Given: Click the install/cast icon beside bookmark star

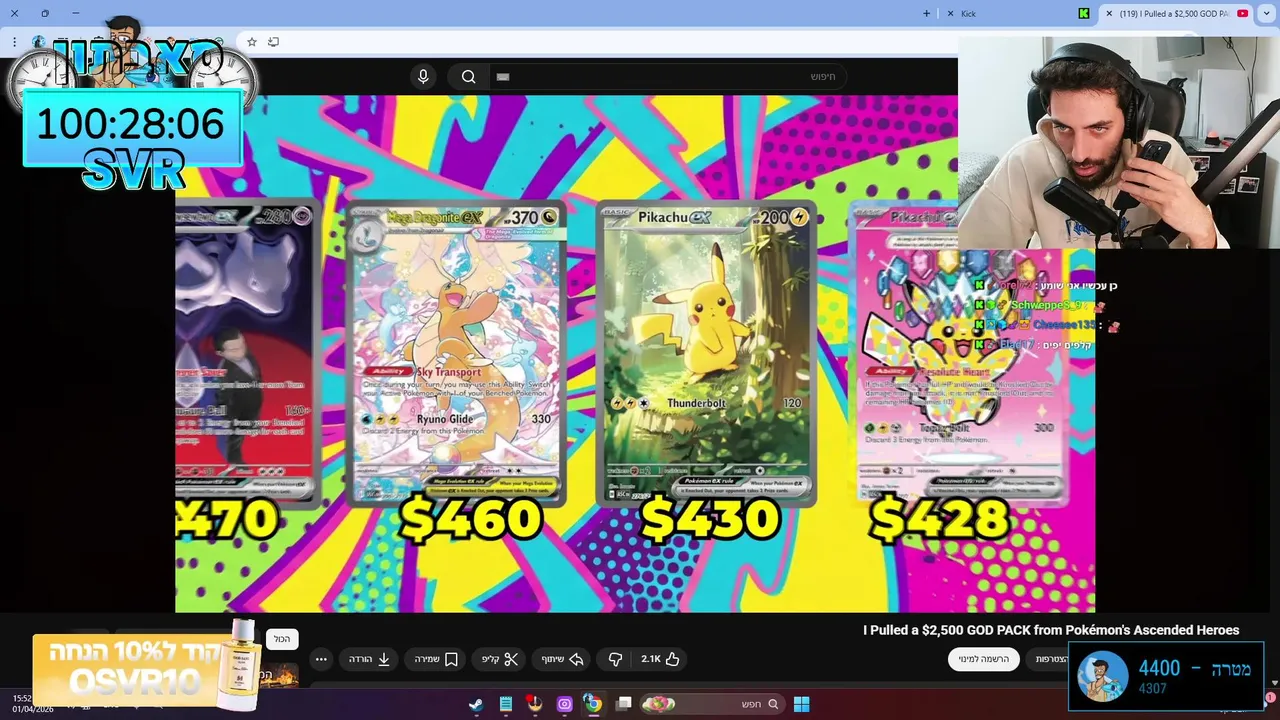Looking at the screenshot, I should [x=273, y=41].
